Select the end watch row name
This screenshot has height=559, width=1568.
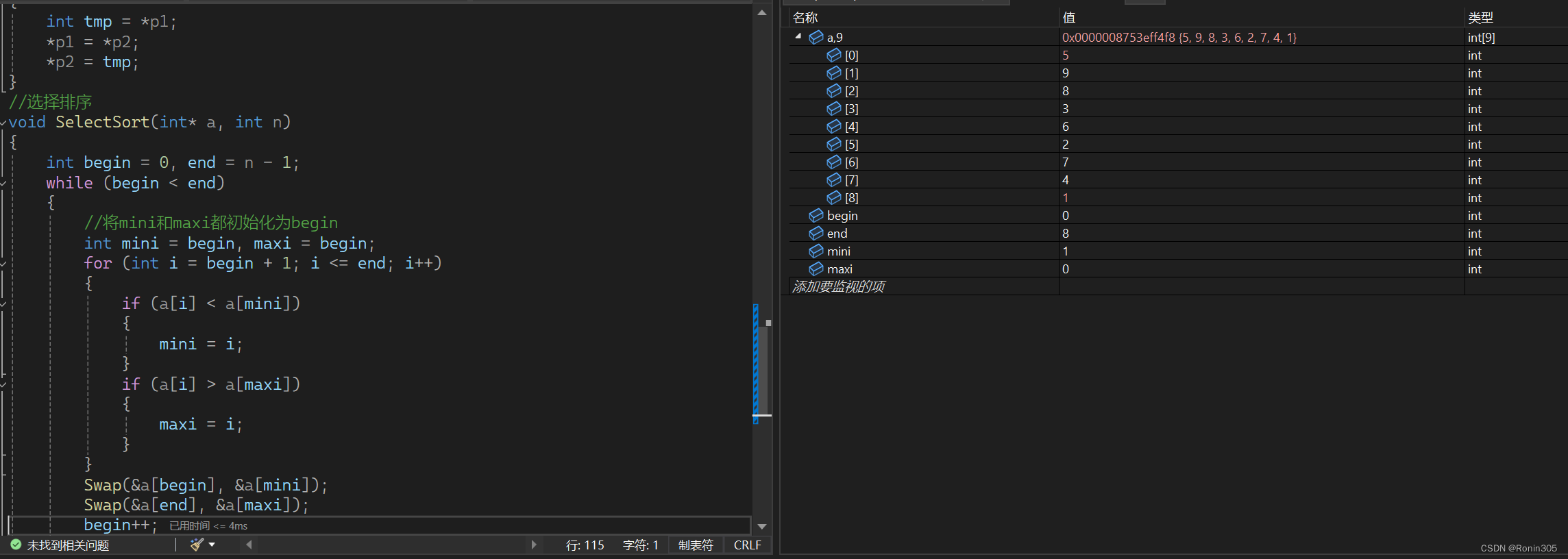[837, 233]
